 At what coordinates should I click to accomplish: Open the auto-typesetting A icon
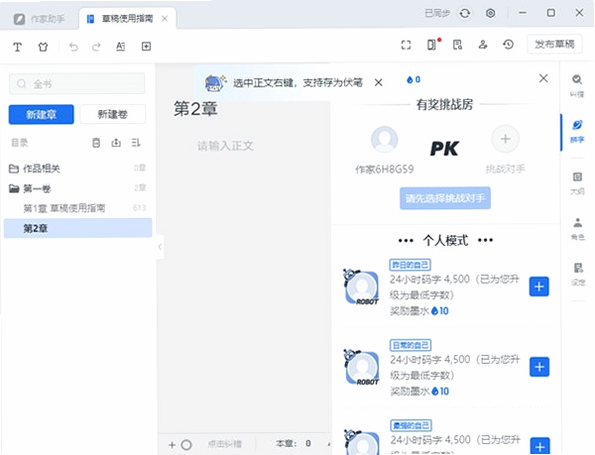pyautogui.click(x=120, y=46)
